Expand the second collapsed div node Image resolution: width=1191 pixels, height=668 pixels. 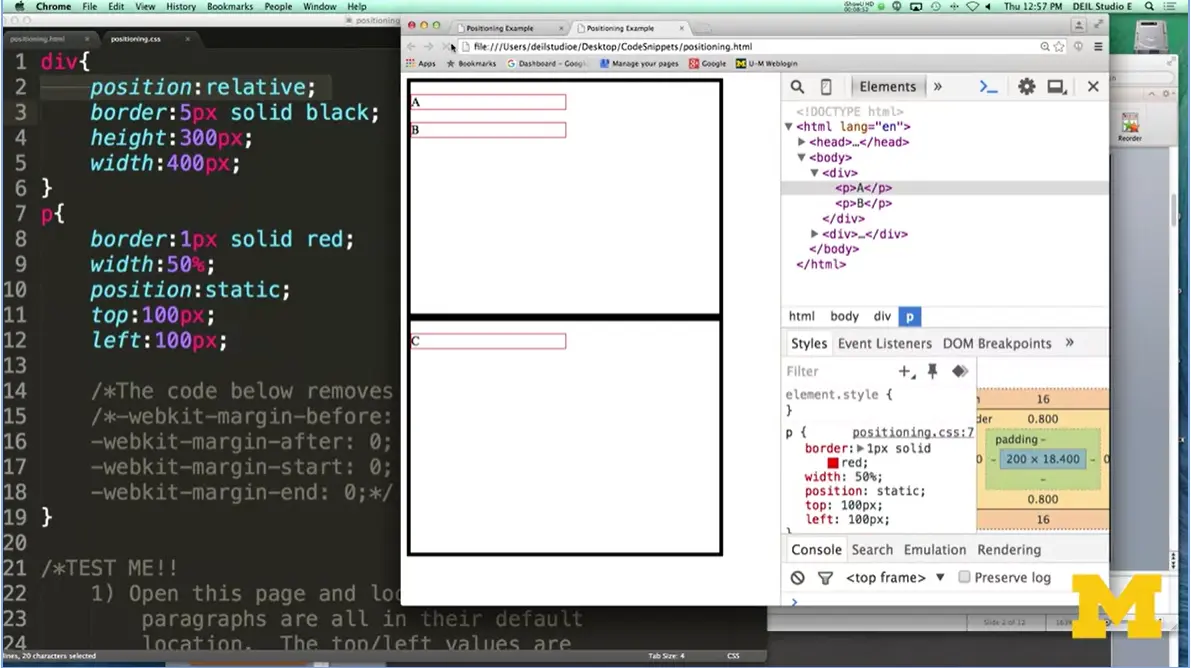tap(815, 234)
